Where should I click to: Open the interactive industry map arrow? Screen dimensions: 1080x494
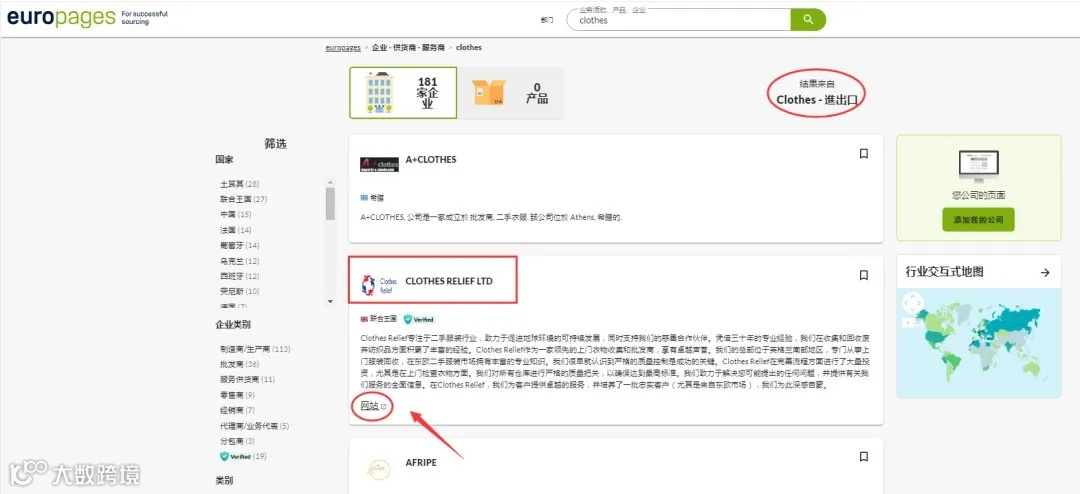(x=1045, y=273)
